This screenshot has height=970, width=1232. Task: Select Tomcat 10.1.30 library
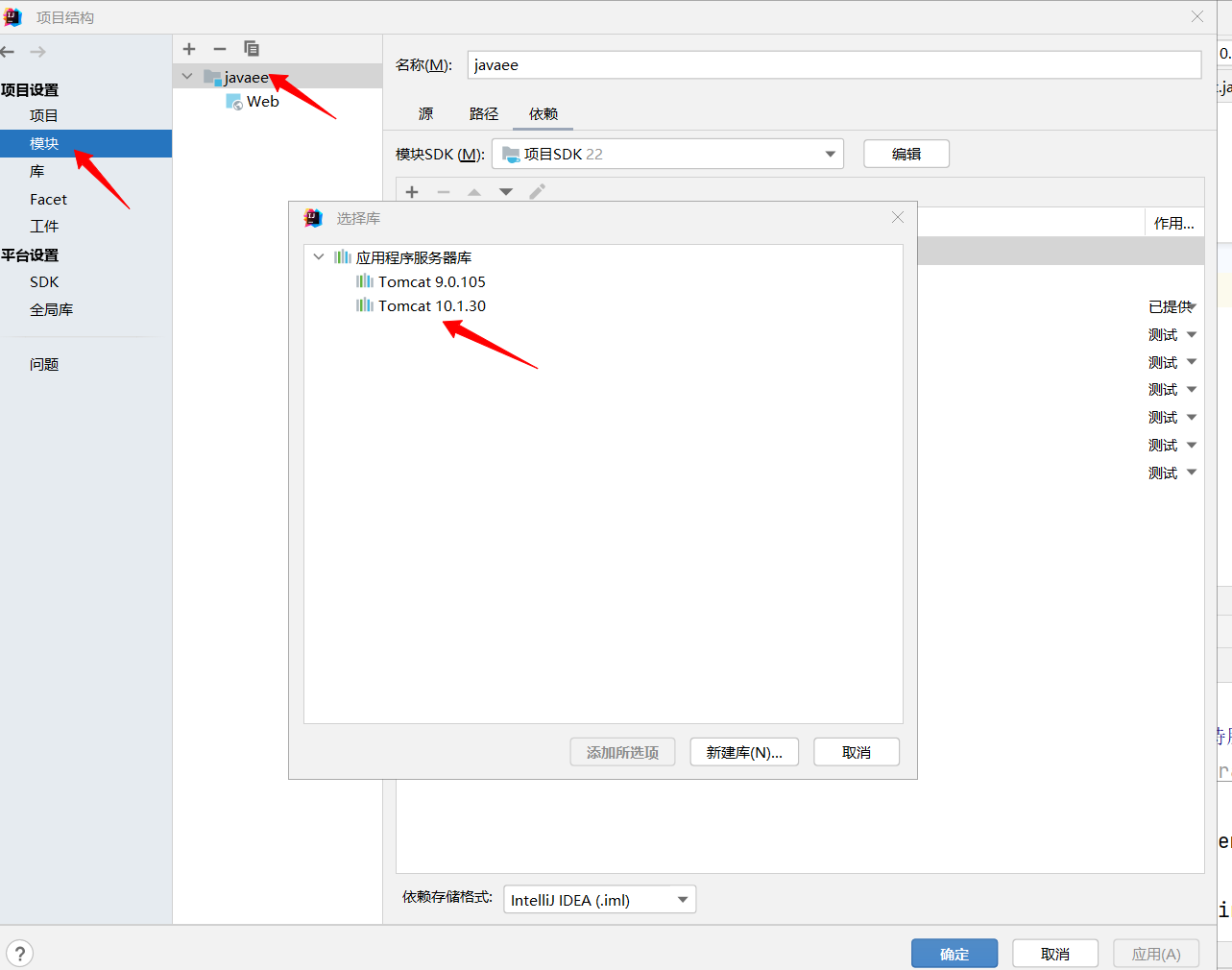(x=432, y=305)
